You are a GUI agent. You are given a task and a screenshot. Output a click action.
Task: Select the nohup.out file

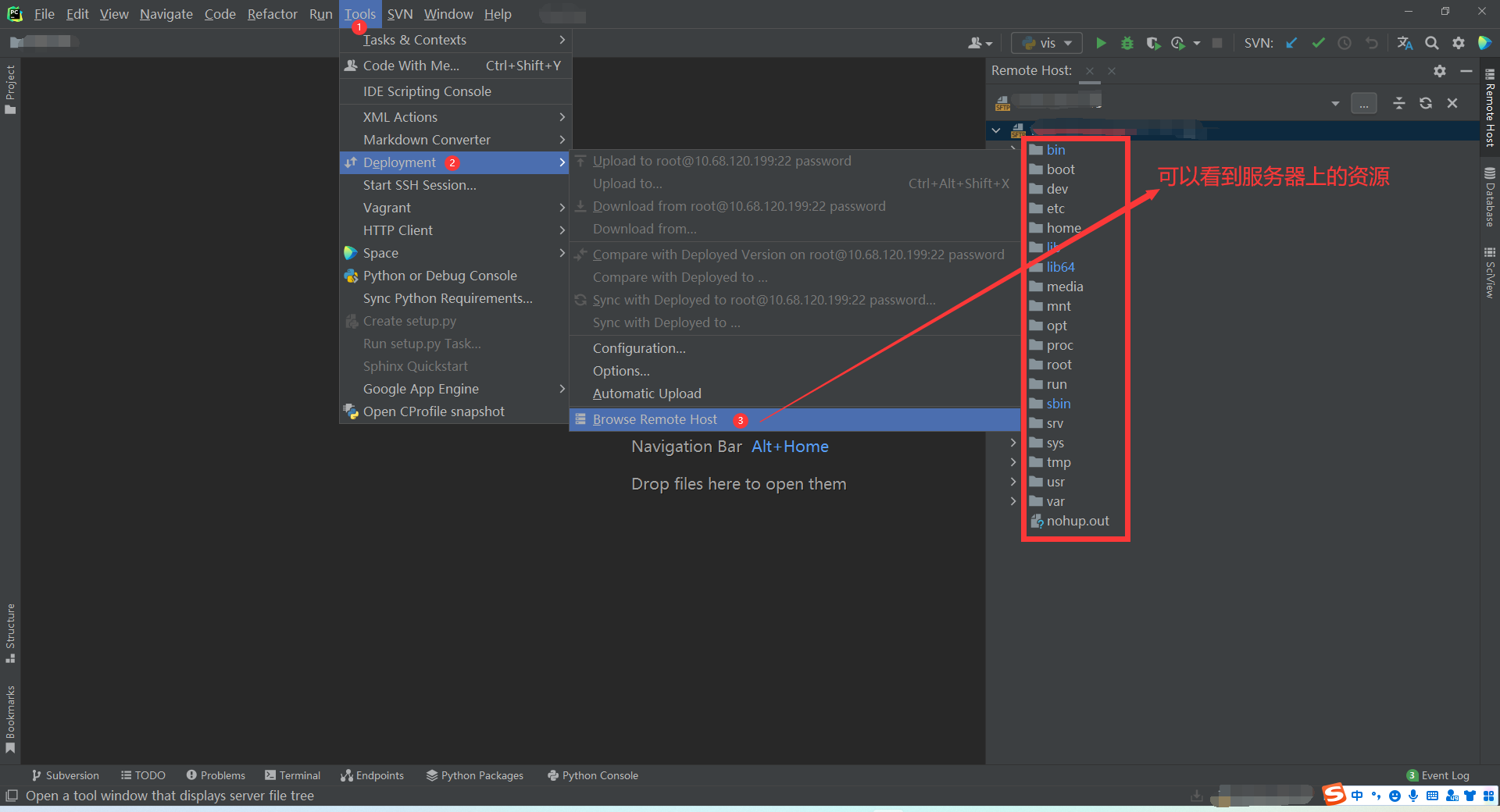point(1070,521)
